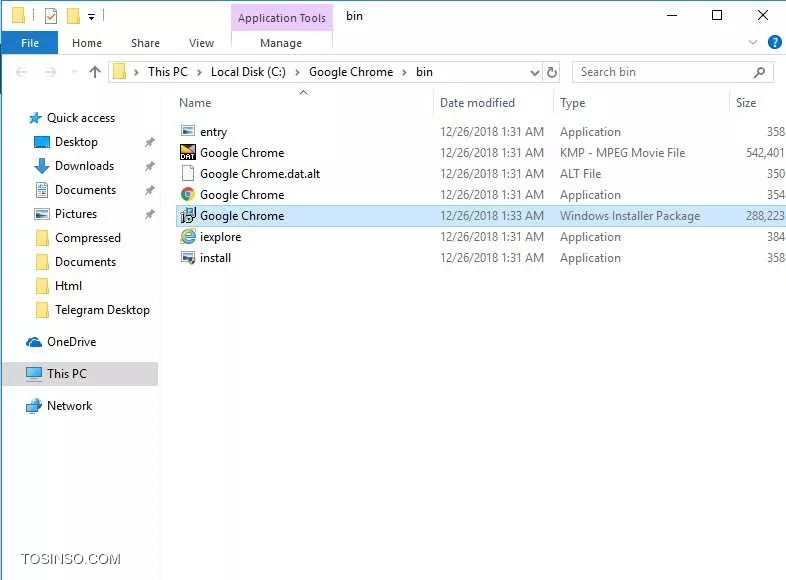Click the folder icon in address bar
Screen dimensions: 786x580
tap(119, 72)
